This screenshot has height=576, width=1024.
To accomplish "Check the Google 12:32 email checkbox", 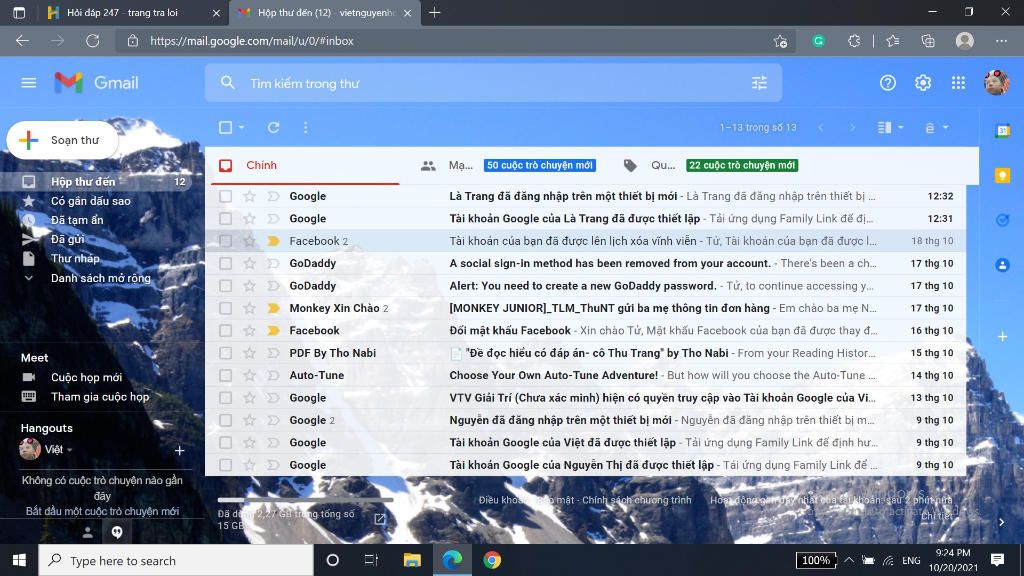I will (x=225, y=196).
